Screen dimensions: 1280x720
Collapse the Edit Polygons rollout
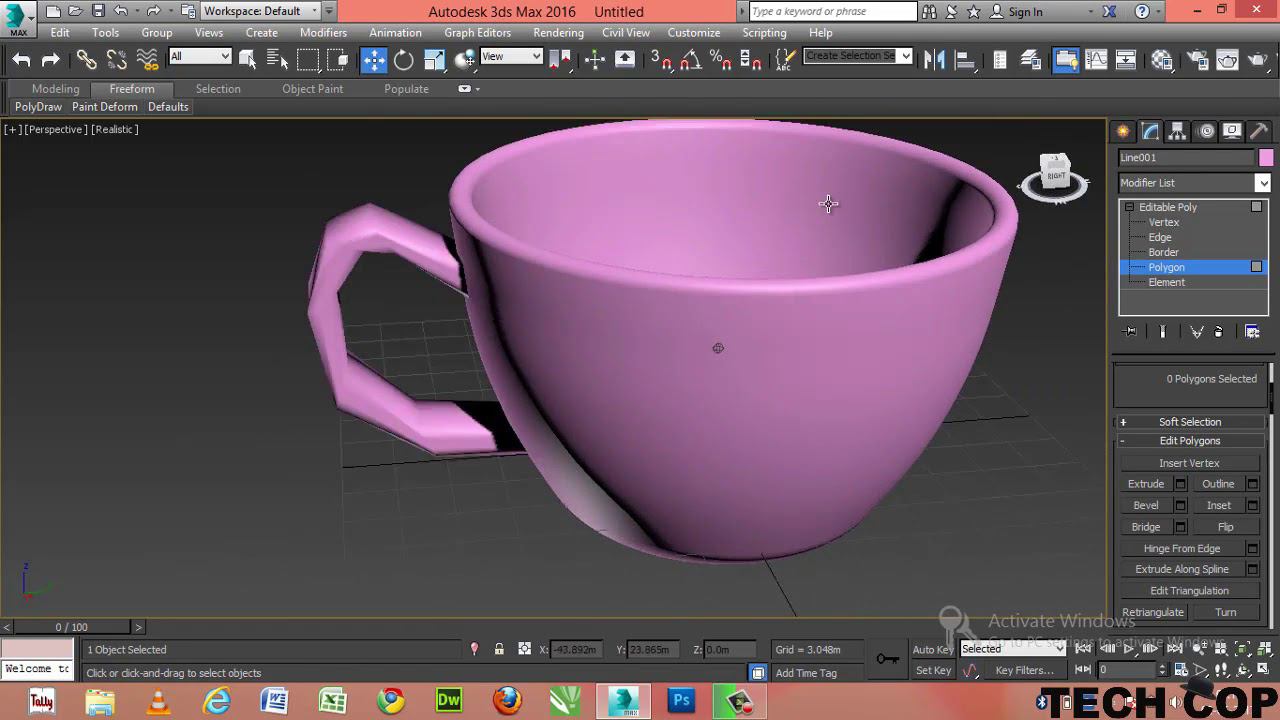coord(1190,441)
